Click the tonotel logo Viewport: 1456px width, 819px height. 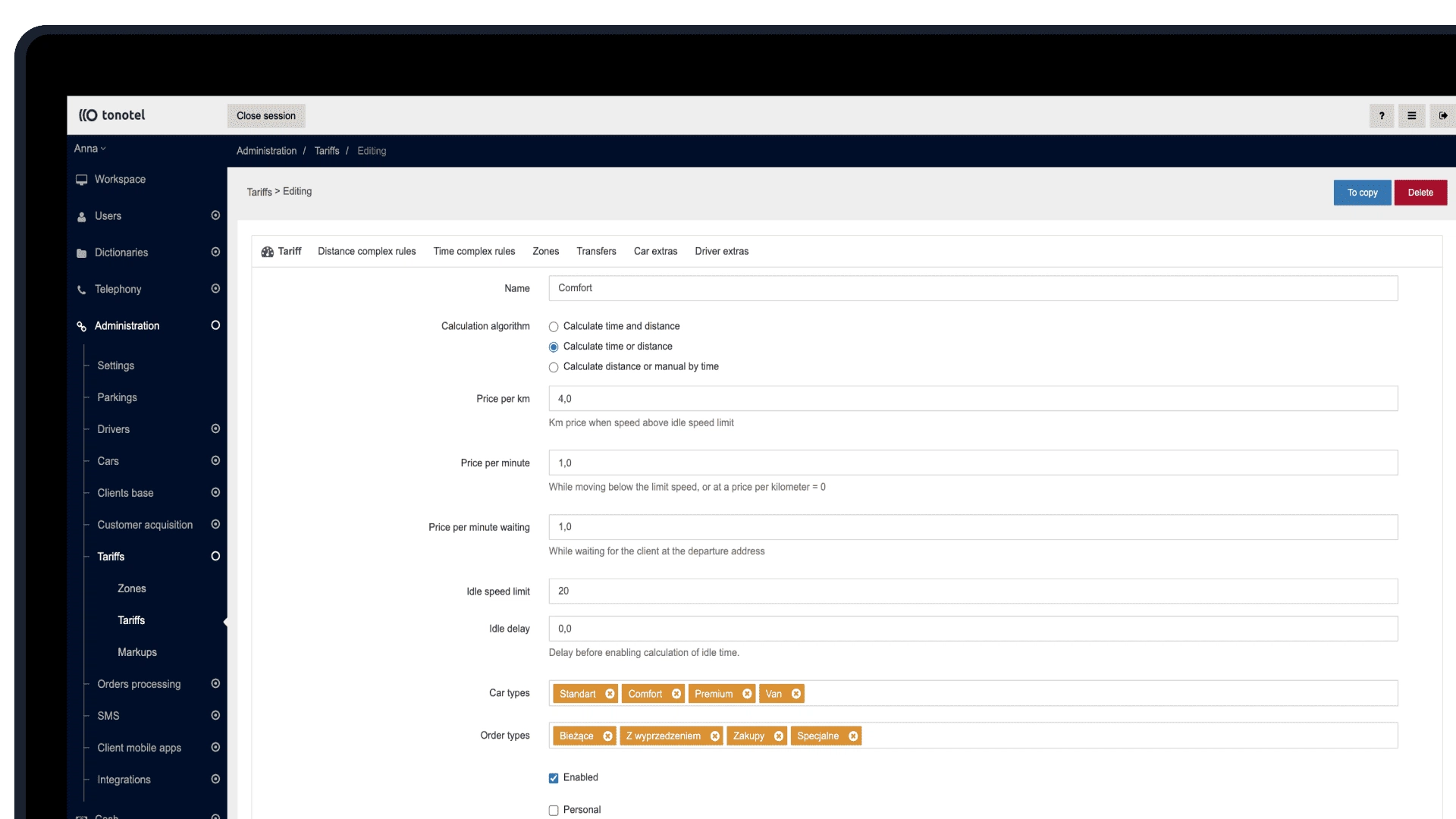pyautogui.click(x=112, y=115)
